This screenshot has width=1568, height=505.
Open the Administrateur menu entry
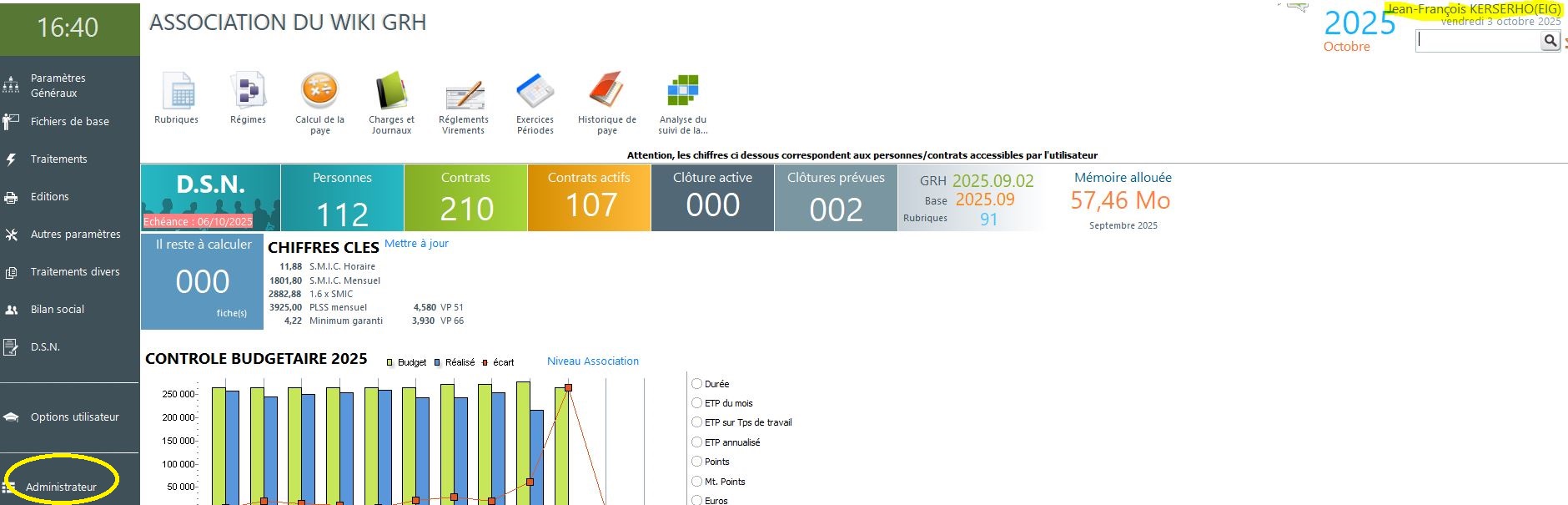click(61, 487)
